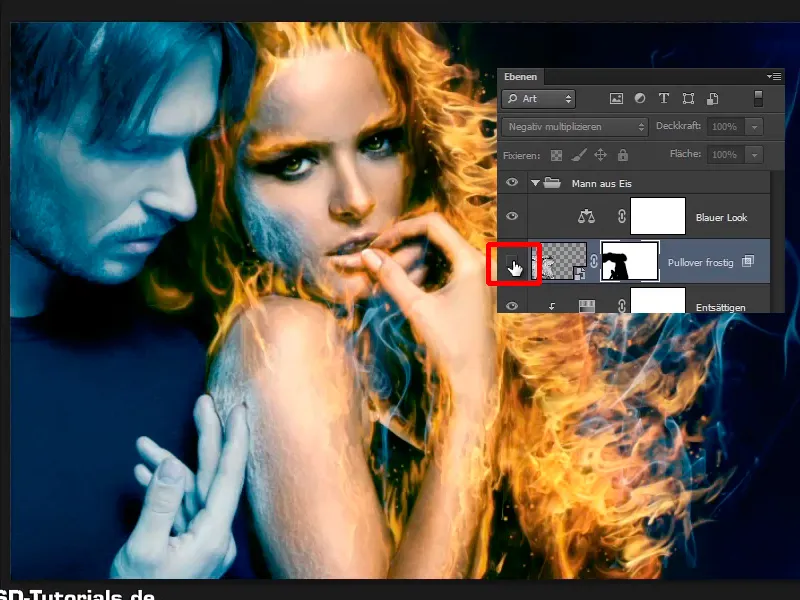Click the Deckkraft label
The image size is (800, 600).
tap(678, 126)
